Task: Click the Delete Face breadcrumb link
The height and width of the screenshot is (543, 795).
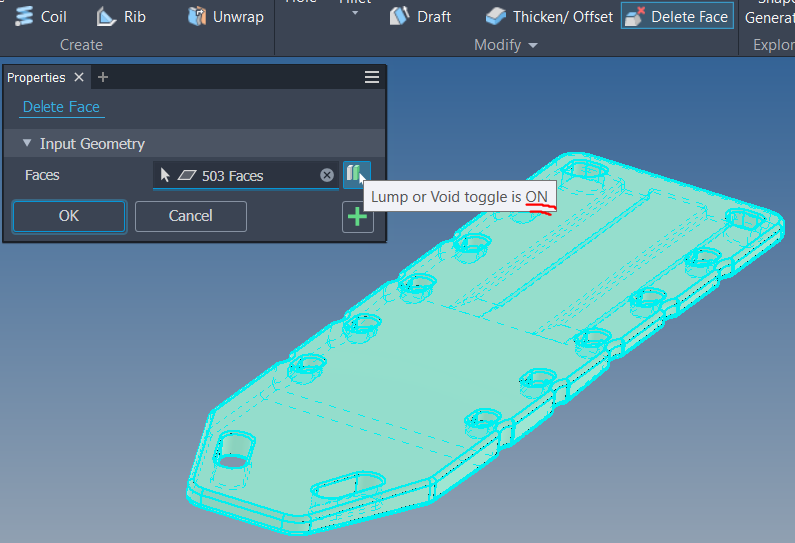Action: point(61,107)
